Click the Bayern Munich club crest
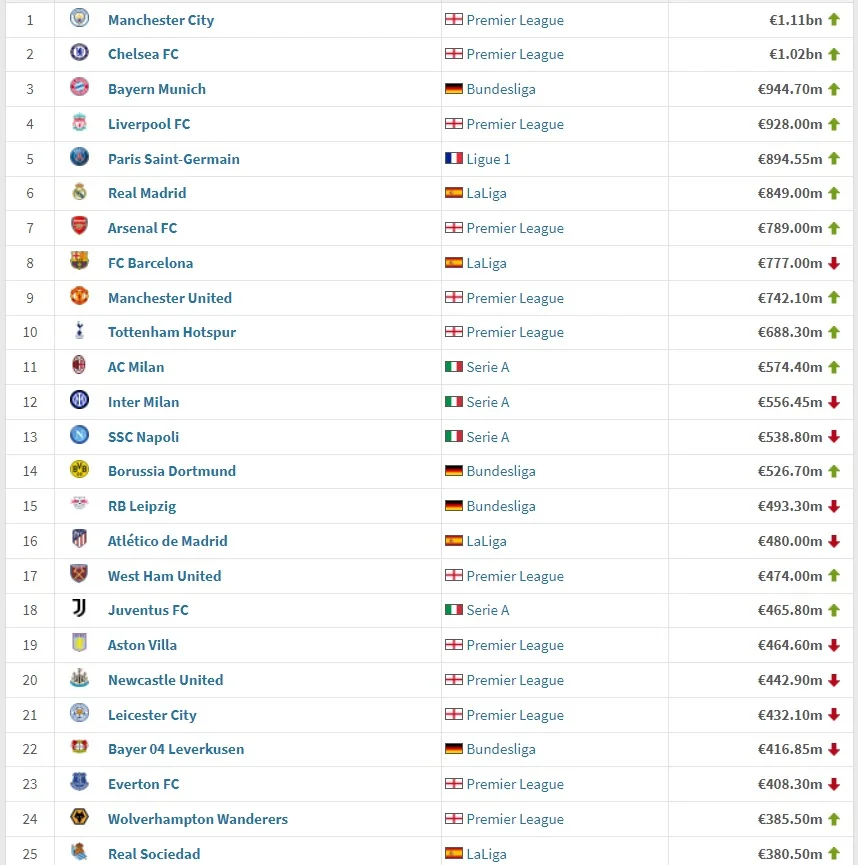858x865 pixels. click(79, 89)
